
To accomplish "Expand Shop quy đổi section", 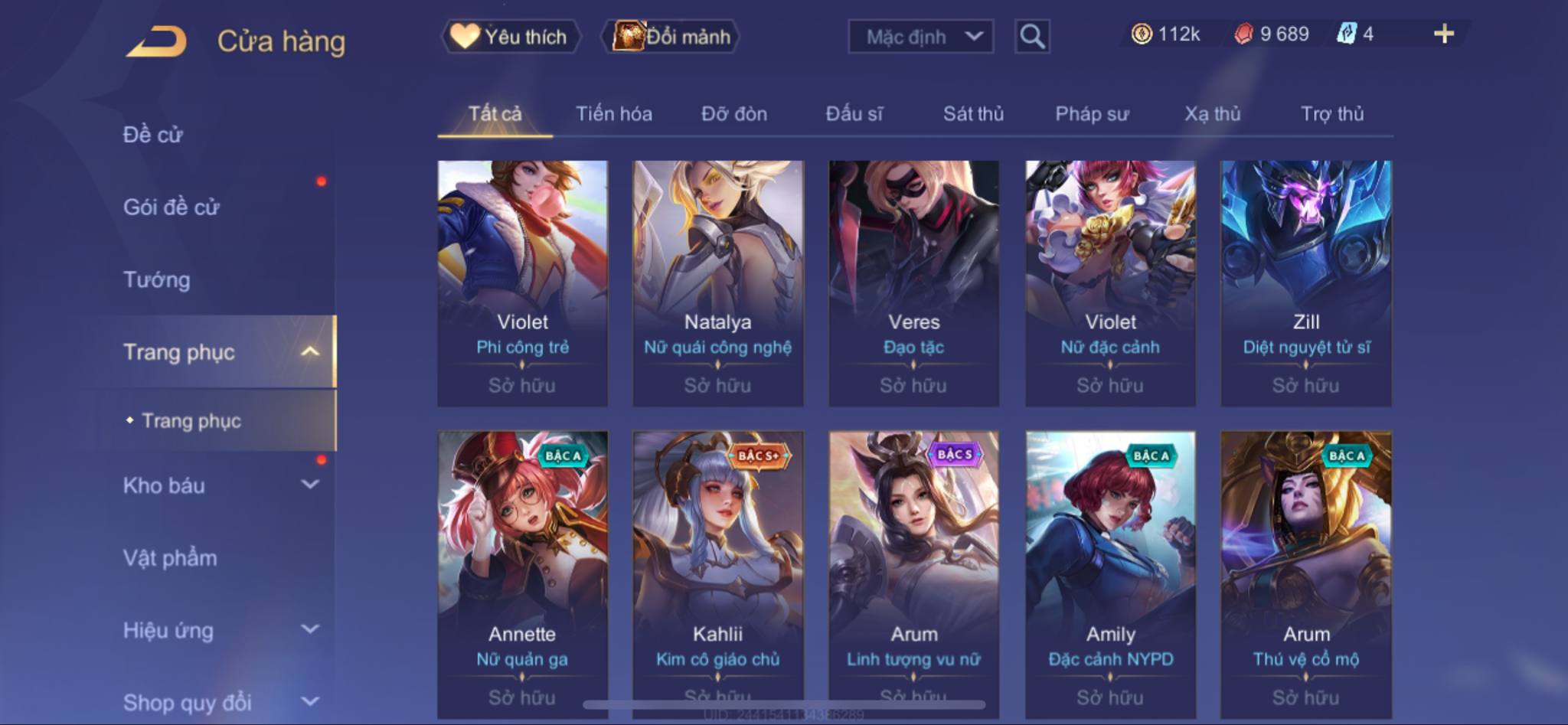I will (310, 701).
